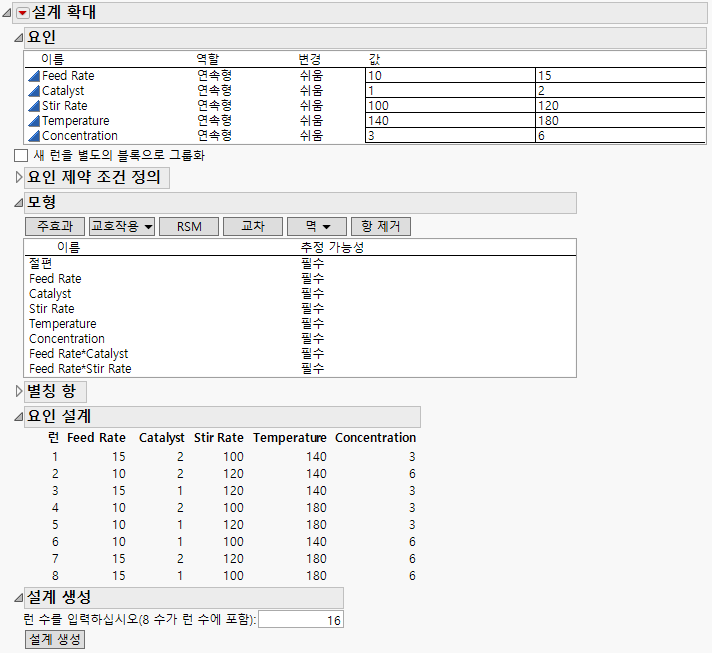
Task: Collapse the 요인 section
Action: (x=18, y=38)
